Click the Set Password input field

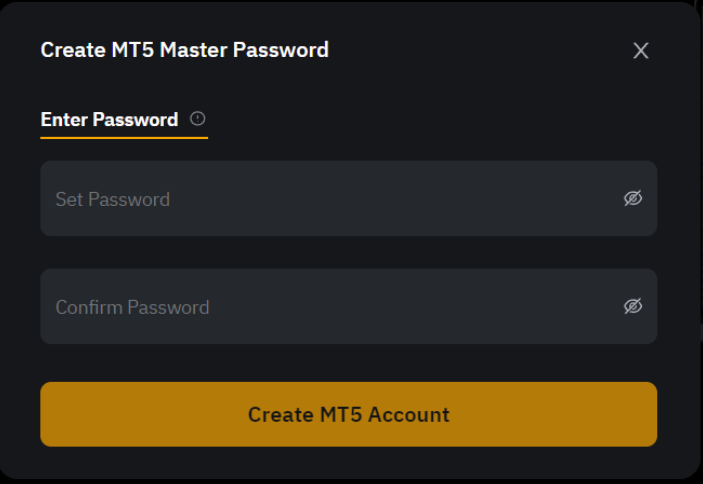[349, 199]
